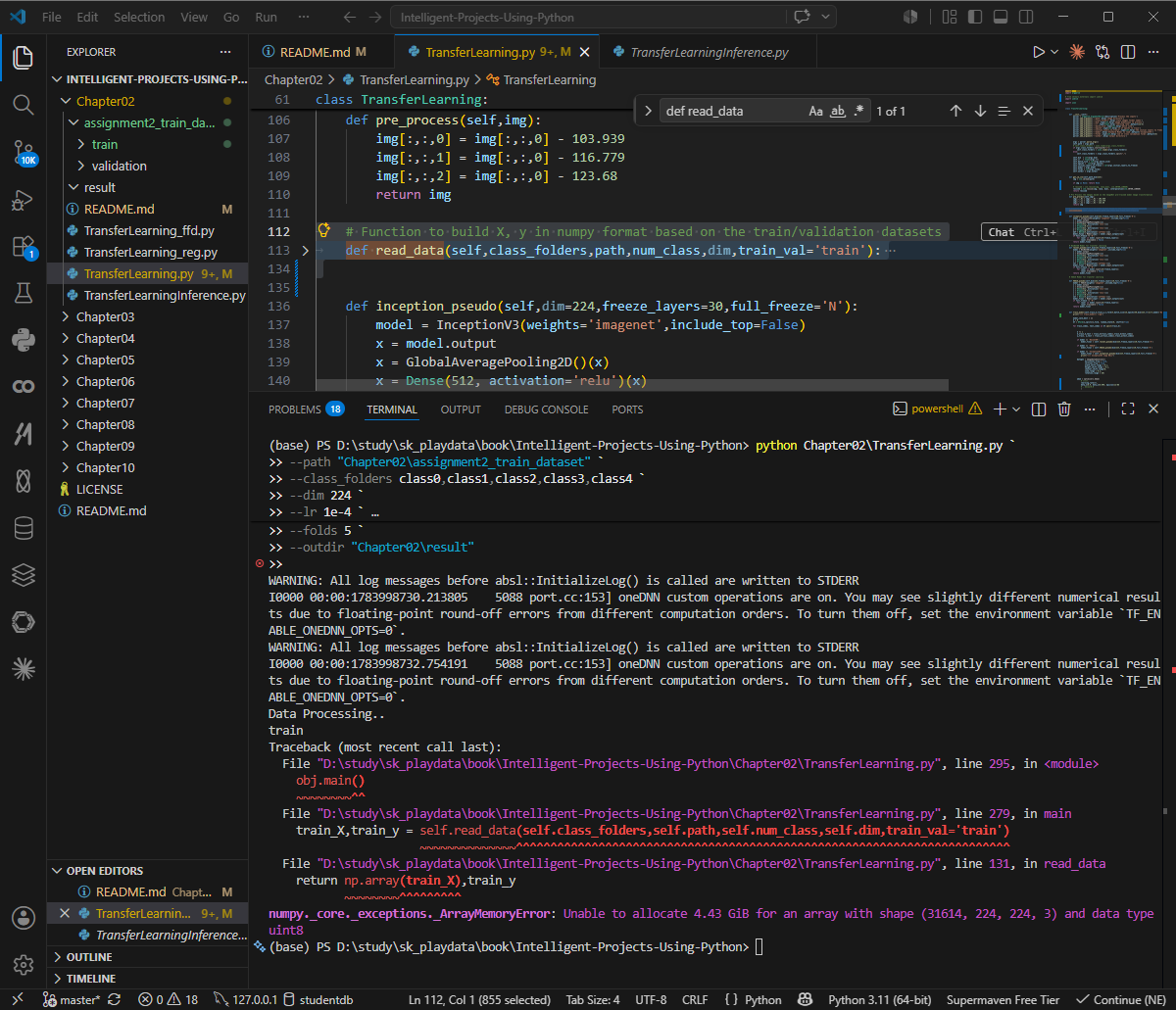Open the Testing flask view
Viewport: 1176px width, 1010px height.
23,292
